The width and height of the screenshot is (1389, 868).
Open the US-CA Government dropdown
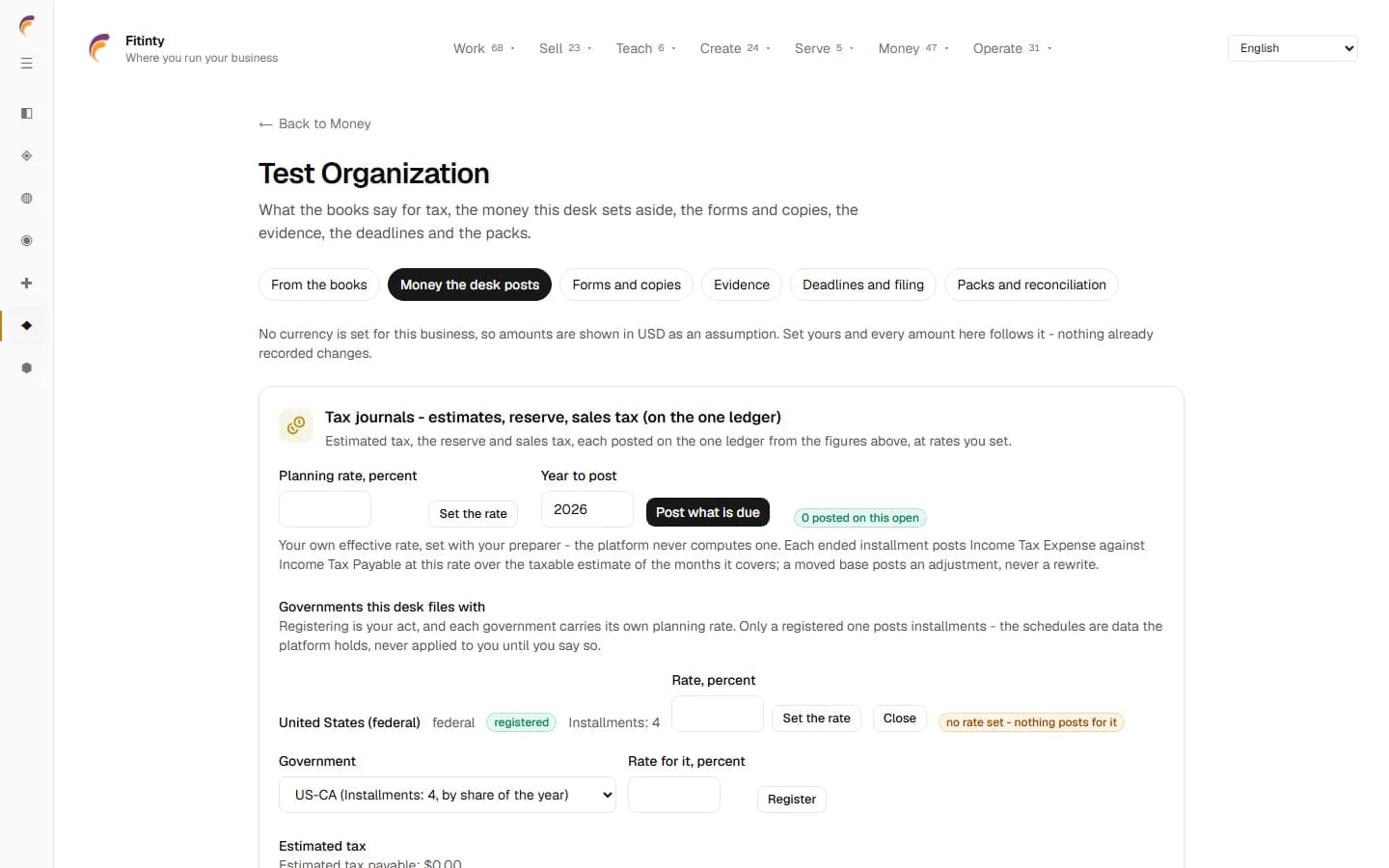point(448,795)
